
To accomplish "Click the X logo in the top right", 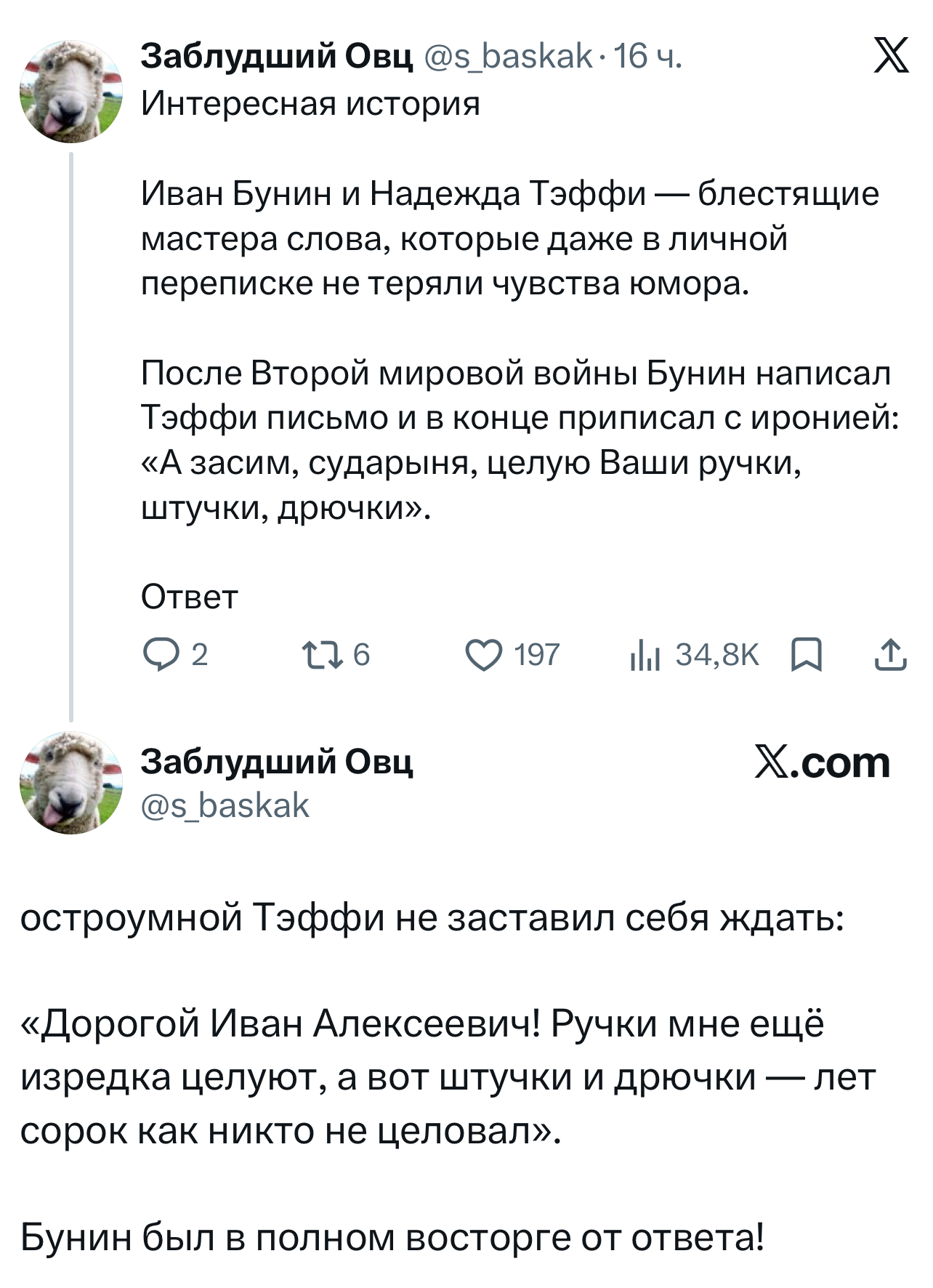I will click(x=891, y=57).
